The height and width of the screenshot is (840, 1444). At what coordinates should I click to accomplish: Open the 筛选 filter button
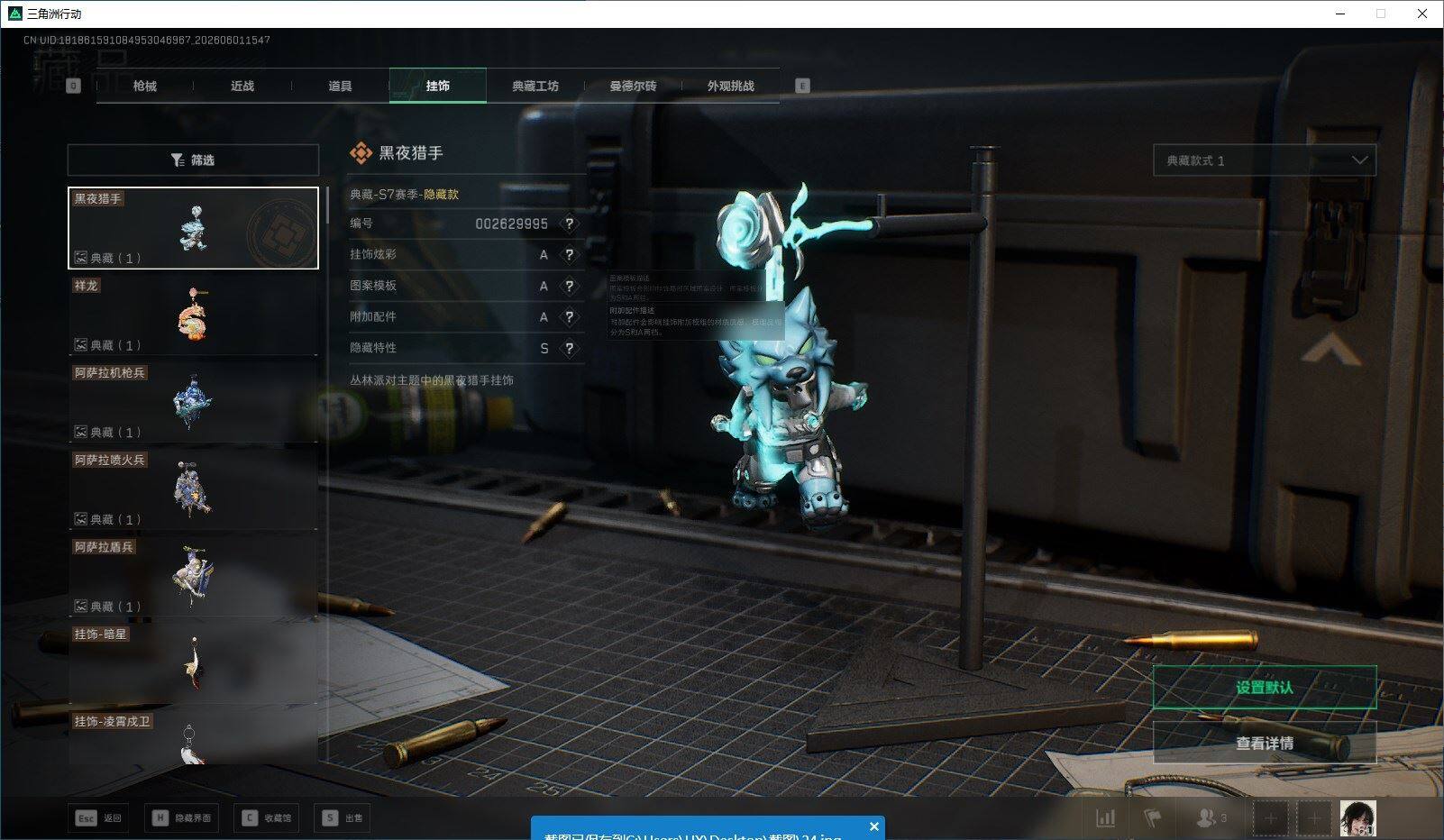[193, 160]
